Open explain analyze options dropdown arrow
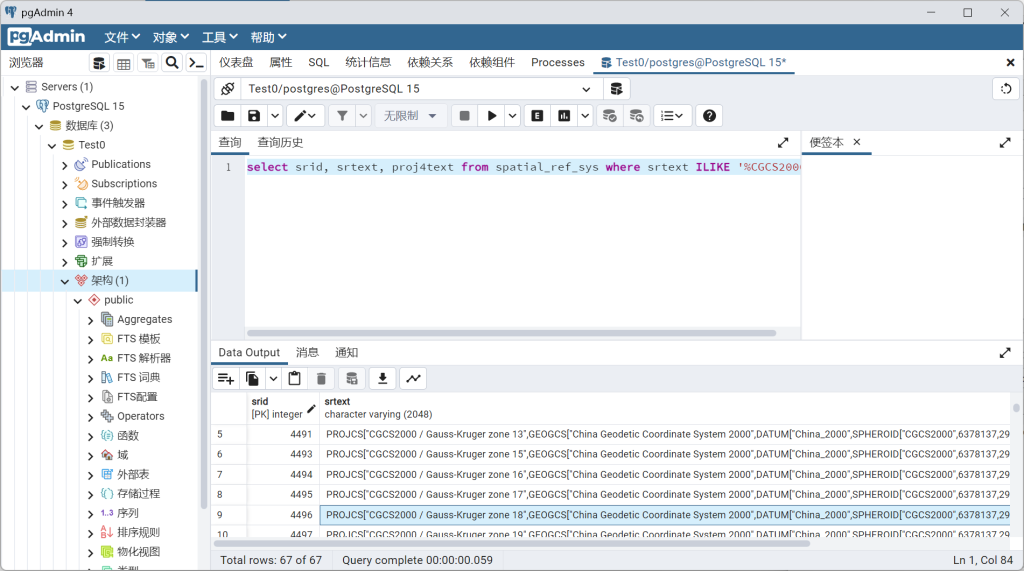 585,116
